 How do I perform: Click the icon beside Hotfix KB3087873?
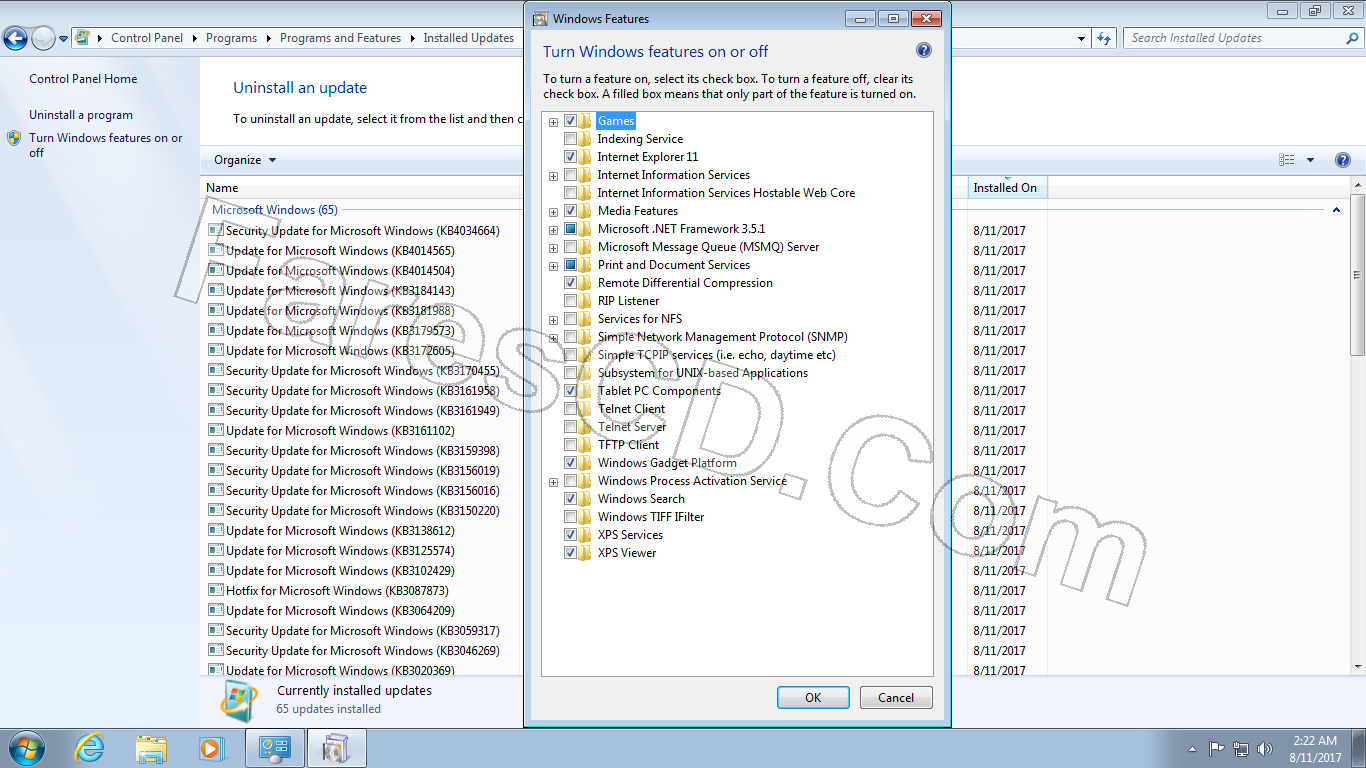pos(215,591)
